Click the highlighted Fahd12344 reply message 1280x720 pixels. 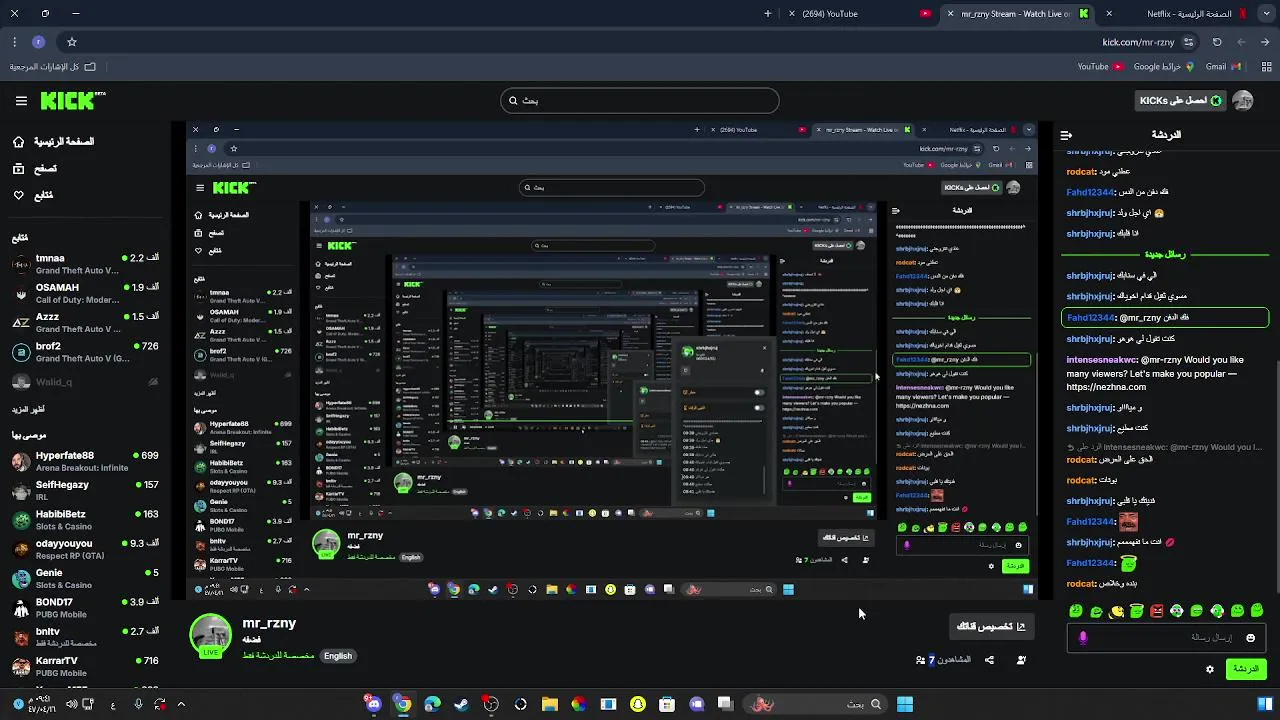(1165, 318)
